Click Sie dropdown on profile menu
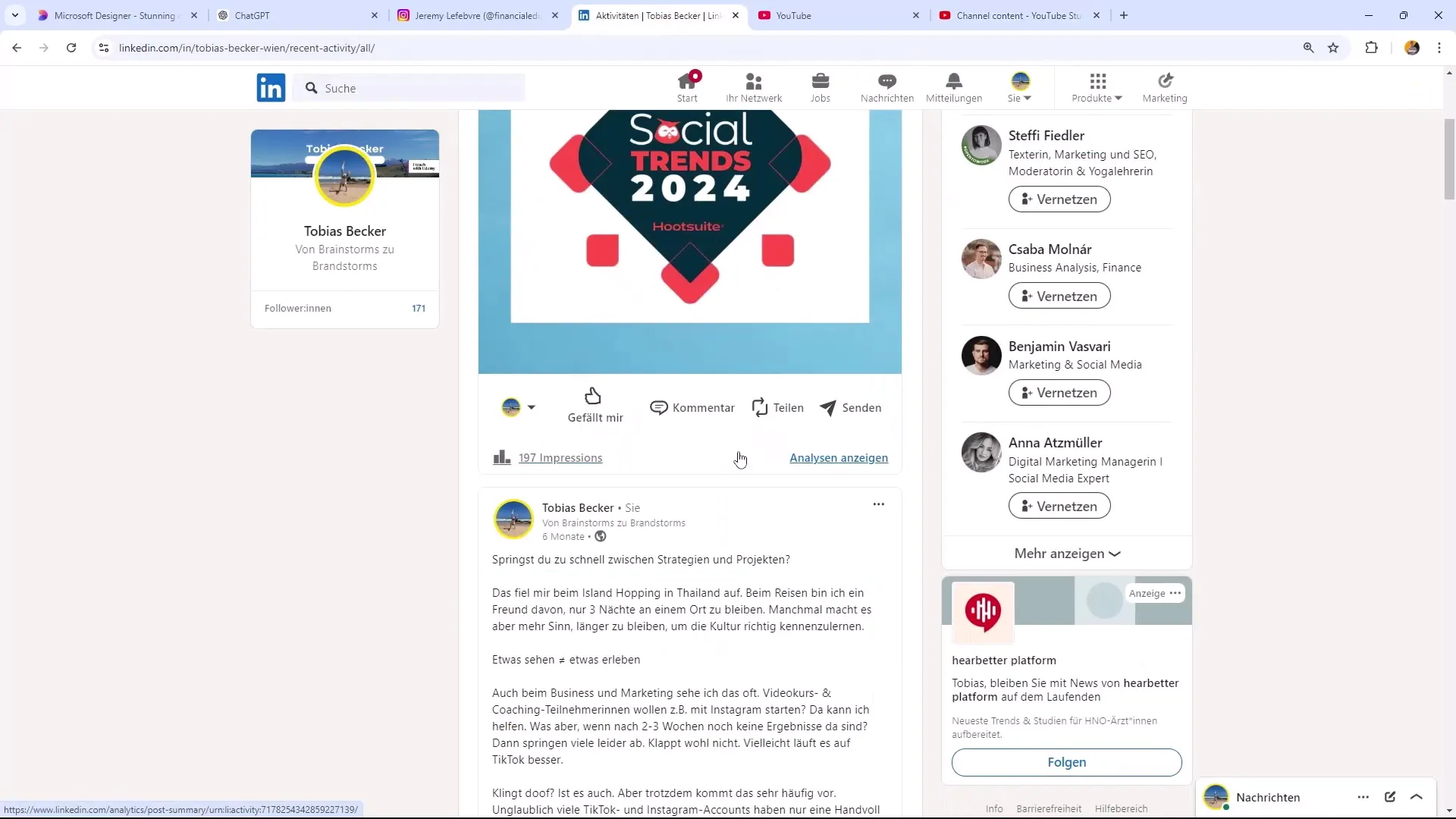Image resolution: width=1456 pixels, height=819 pixels. coord(1020,87)
